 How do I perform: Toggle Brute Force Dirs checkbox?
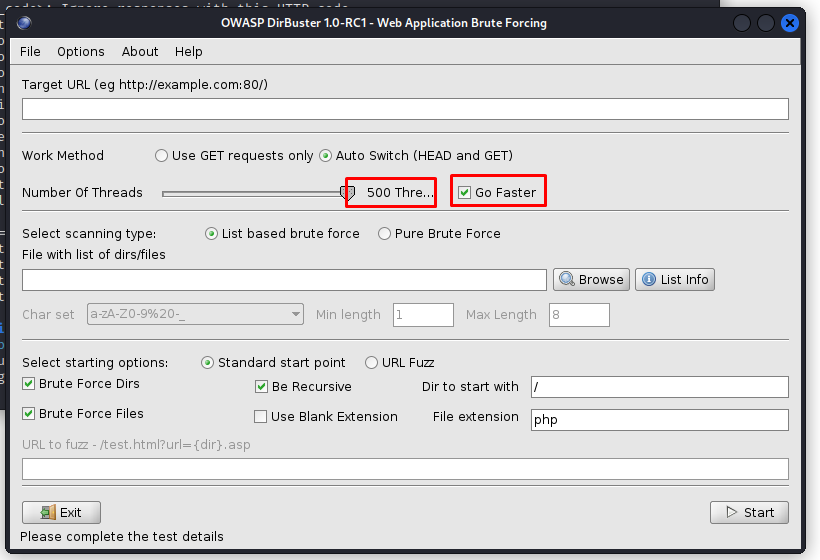pos(28,384)
